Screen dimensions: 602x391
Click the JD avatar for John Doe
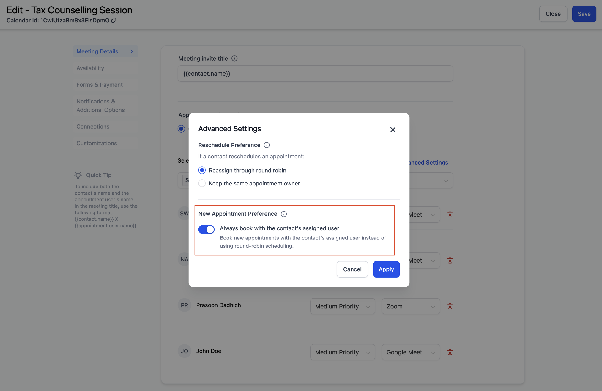pos(184,351)
